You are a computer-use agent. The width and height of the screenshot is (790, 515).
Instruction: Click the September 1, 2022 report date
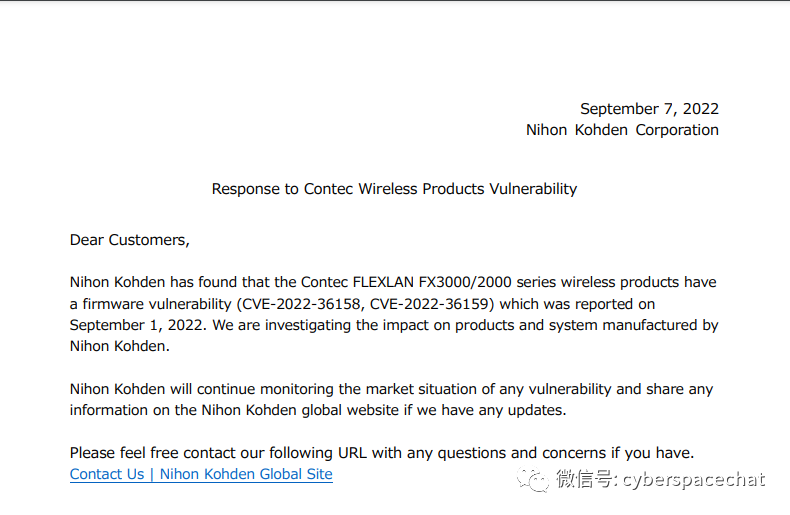click(x=138, y=326)
